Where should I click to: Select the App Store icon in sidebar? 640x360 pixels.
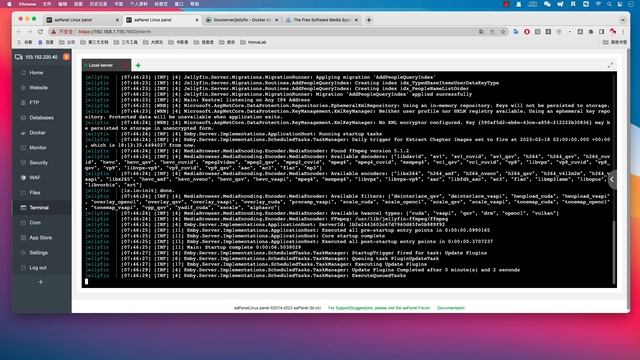[23, 238]
